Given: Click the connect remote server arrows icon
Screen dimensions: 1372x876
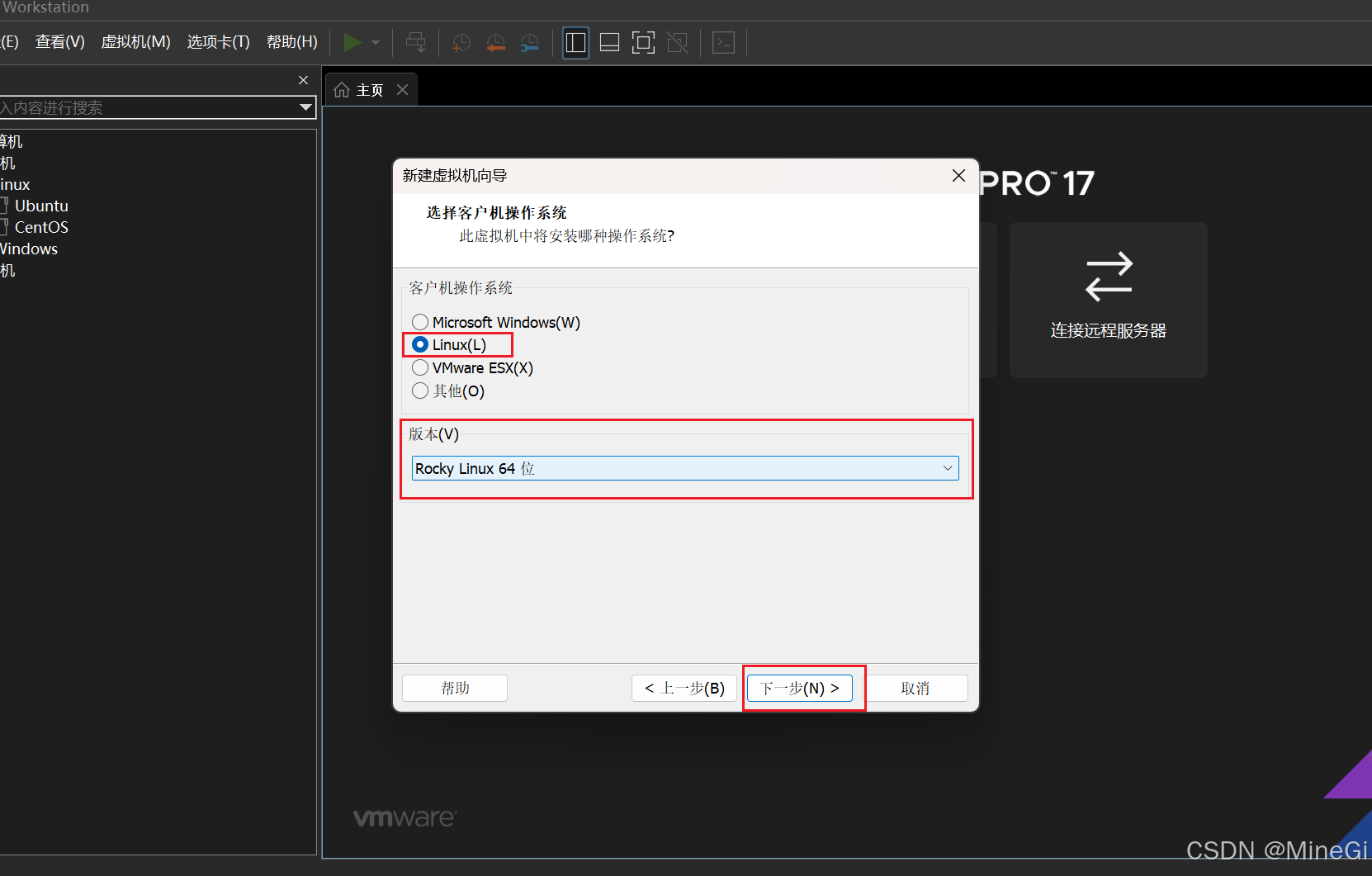Looking at the screenshot, I should (x=1109, y=277).
